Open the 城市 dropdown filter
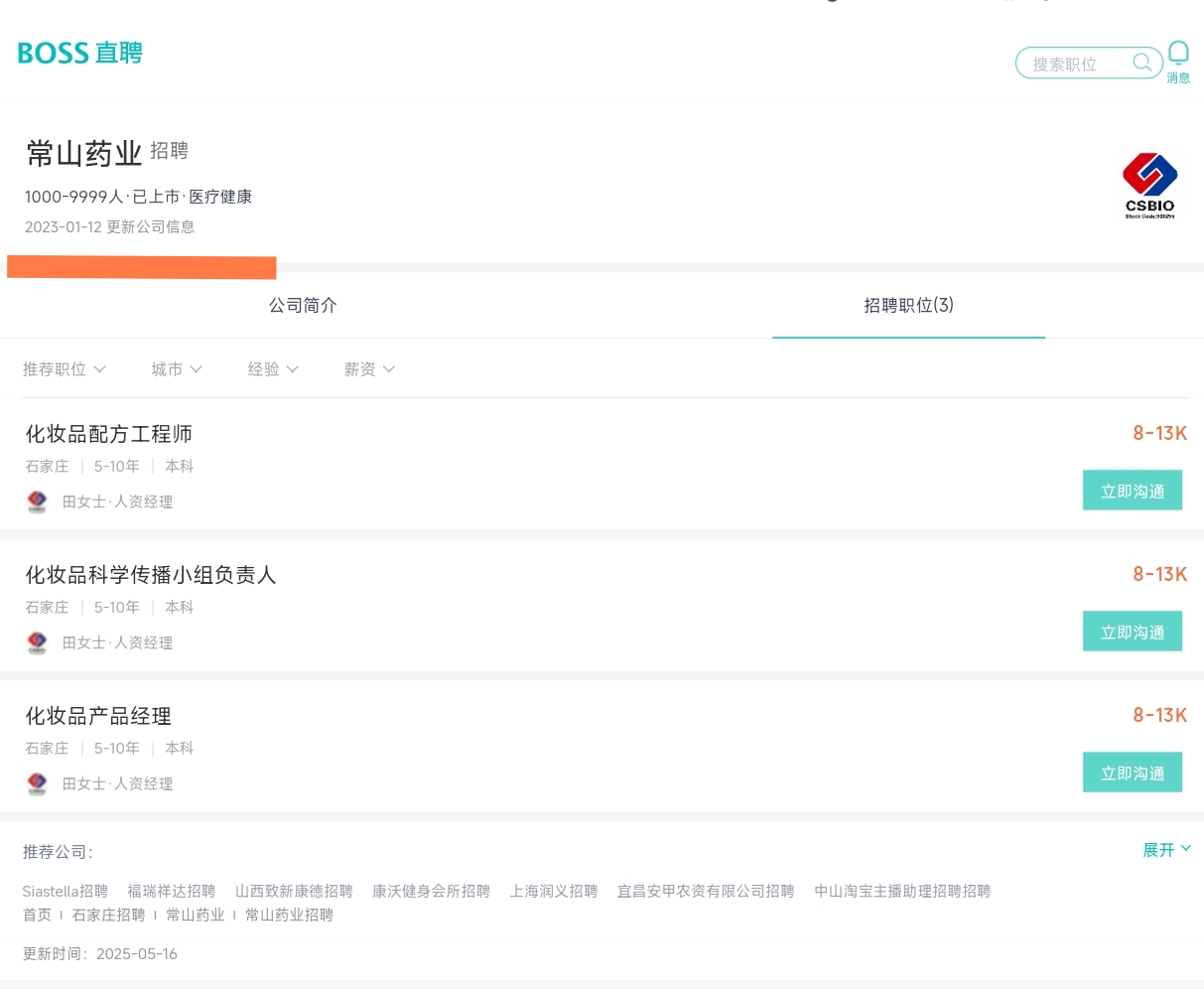This screenshot has height=989, width=1204. [x=176, y=369]
